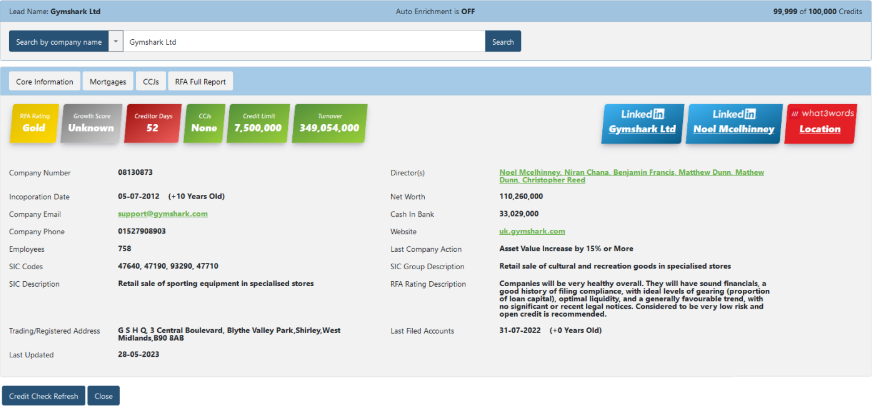
Task: Click net worth value 110,260,000
Action: (x=521, y=197)
